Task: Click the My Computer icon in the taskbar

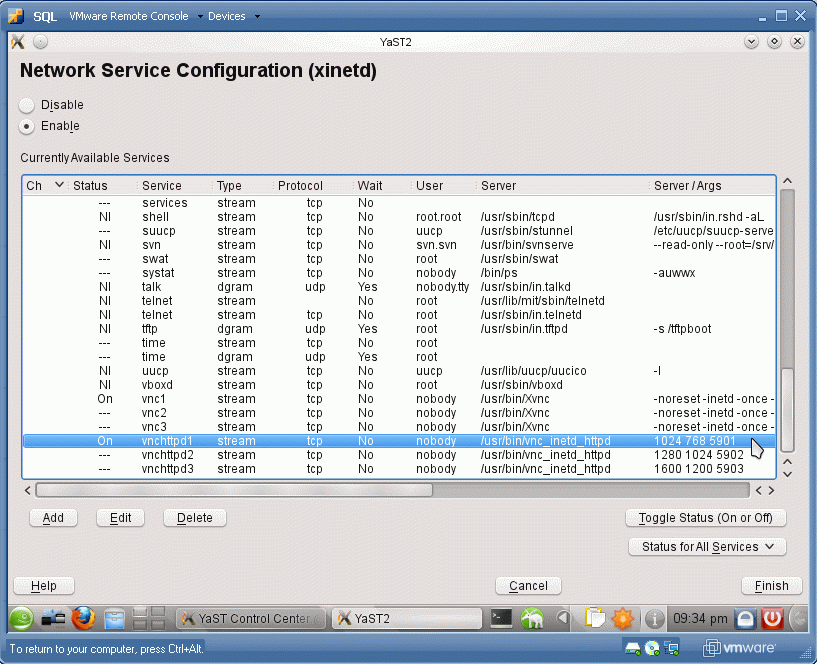Action: 53,619
